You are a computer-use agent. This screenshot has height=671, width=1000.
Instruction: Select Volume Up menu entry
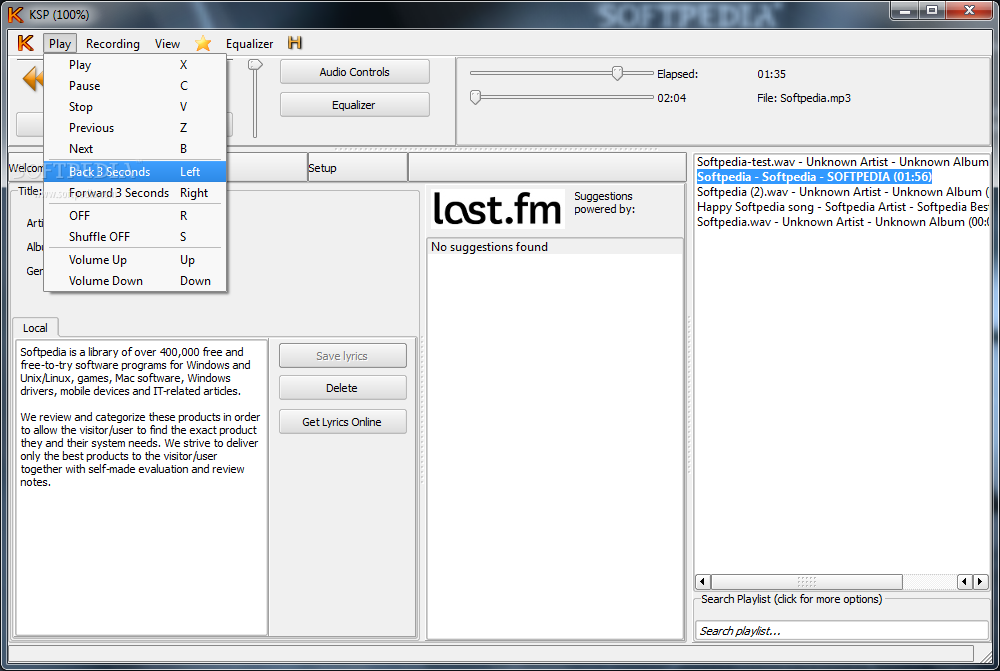tap(135, 260)
